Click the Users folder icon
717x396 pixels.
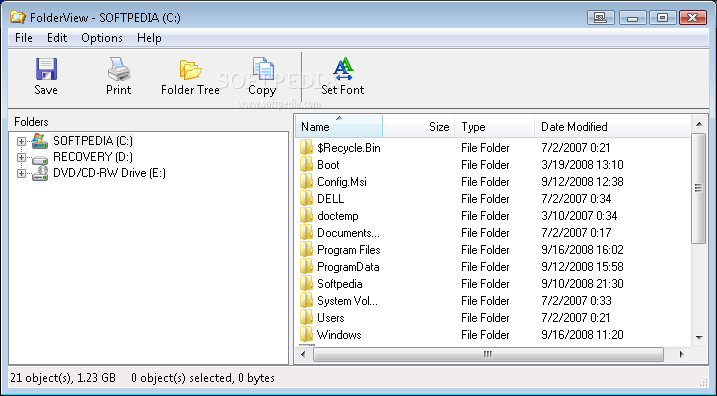coord(306,317)
